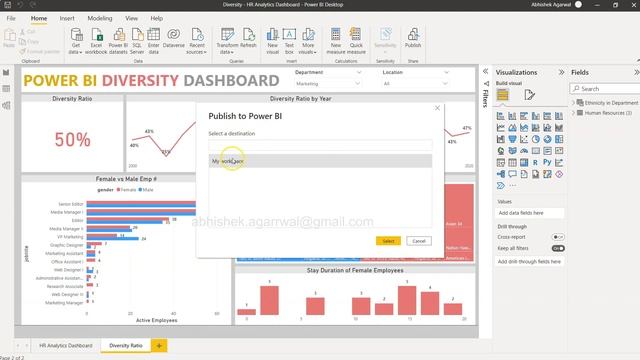Choose the R script visual

(536, 162)
